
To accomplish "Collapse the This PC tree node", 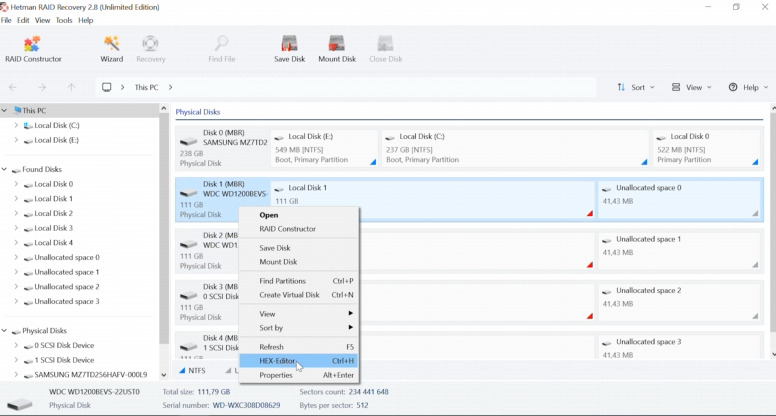I will click(4, 110).
